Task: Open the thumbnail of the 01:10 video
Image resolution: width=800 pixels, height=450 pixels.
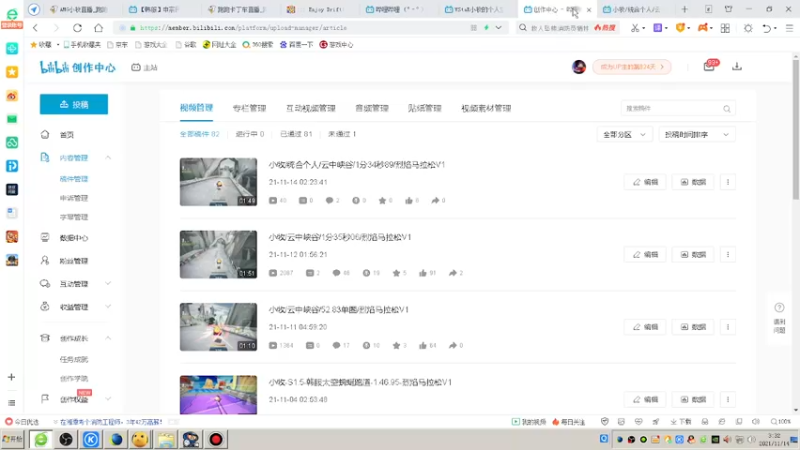Action: 218,327
